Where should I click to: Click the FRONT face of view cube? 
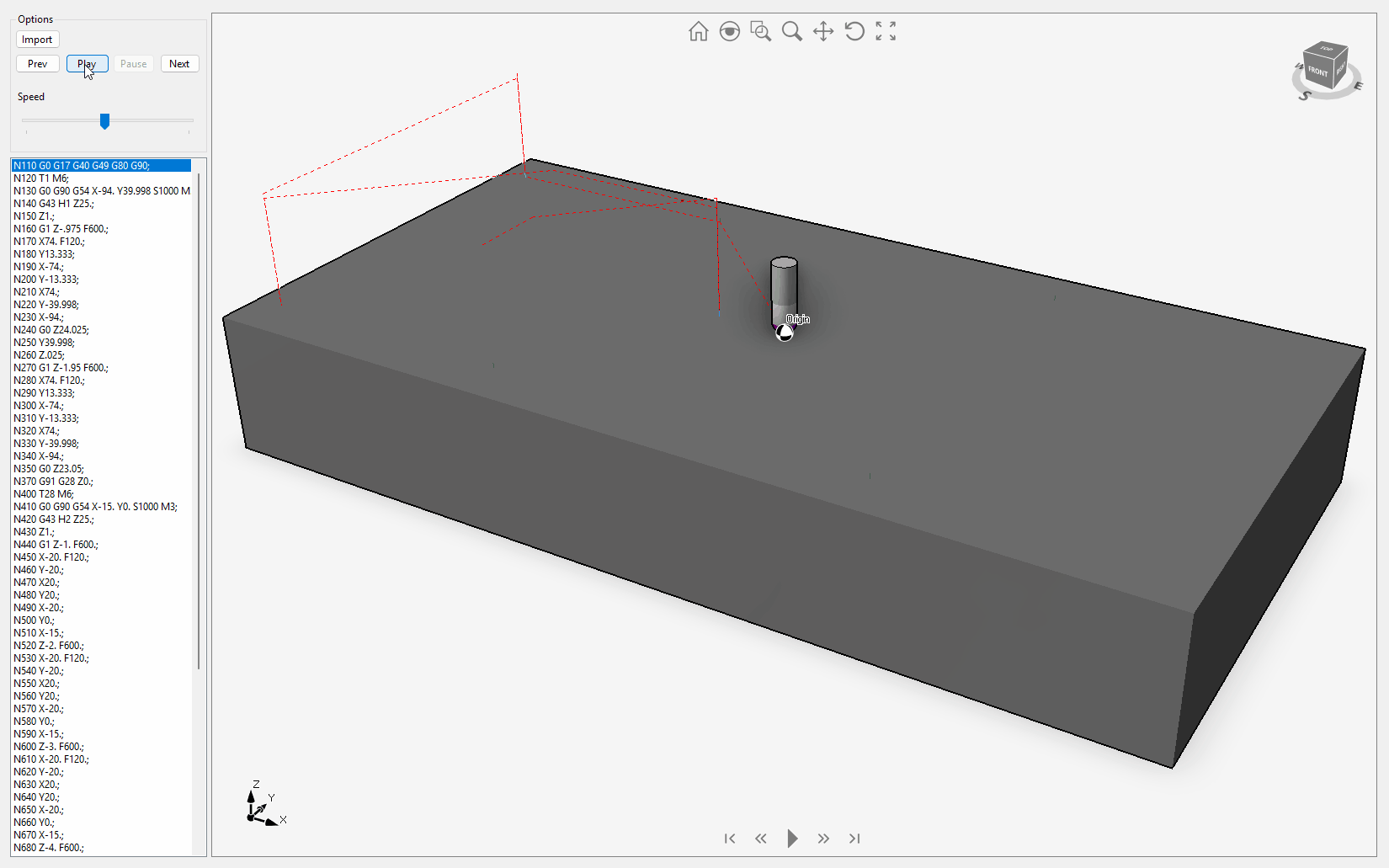click(x=1318, y=72)
